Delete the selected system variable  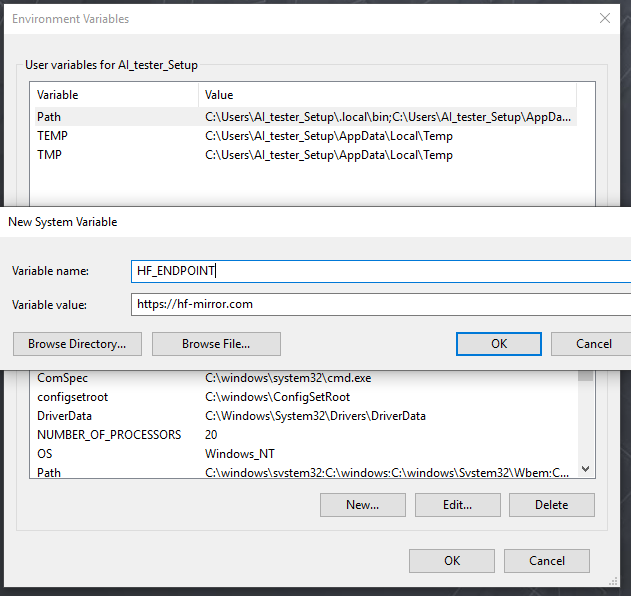pyautogui.click(x=551, y=505)
